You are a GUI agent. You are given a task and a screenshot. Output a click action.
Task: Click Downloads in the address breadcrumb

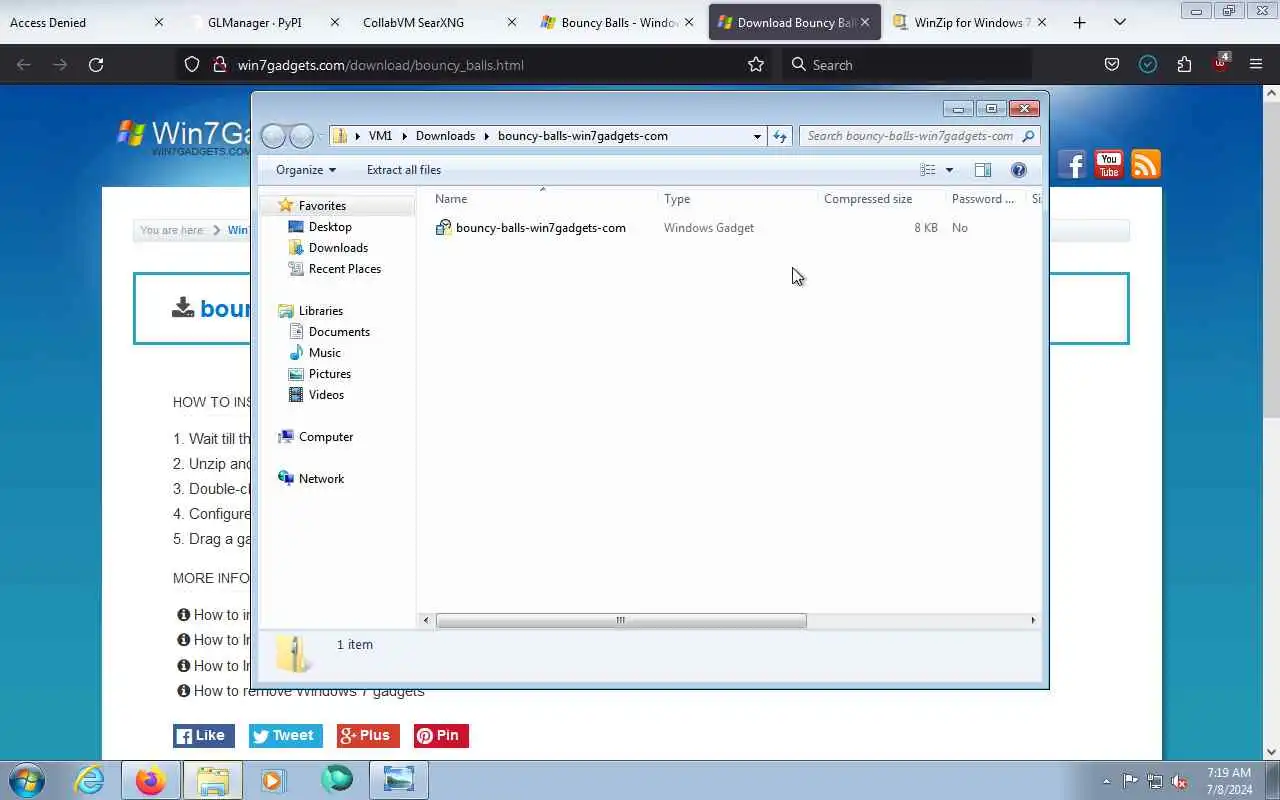coord(445,136)
